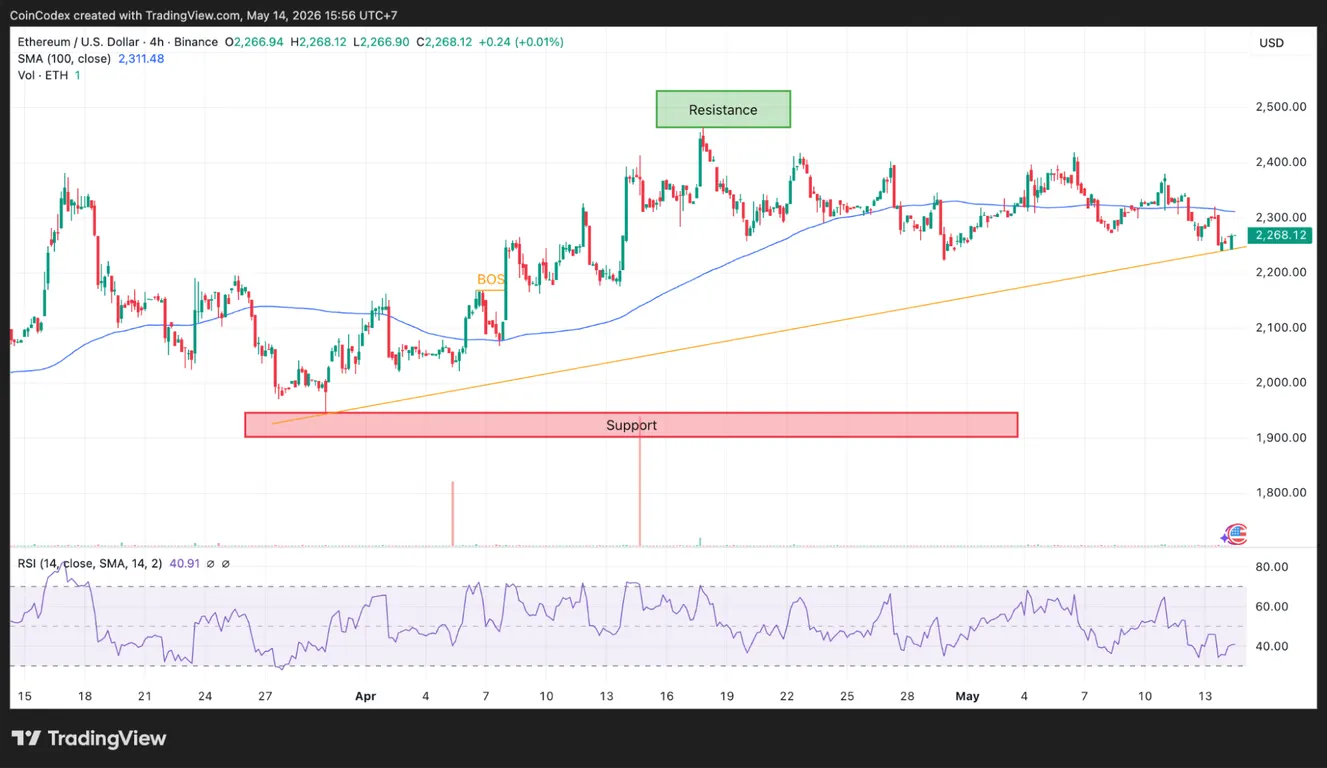Click the date label 16 on time axis
Screen dimensions: 1327x768
point(666,695)
